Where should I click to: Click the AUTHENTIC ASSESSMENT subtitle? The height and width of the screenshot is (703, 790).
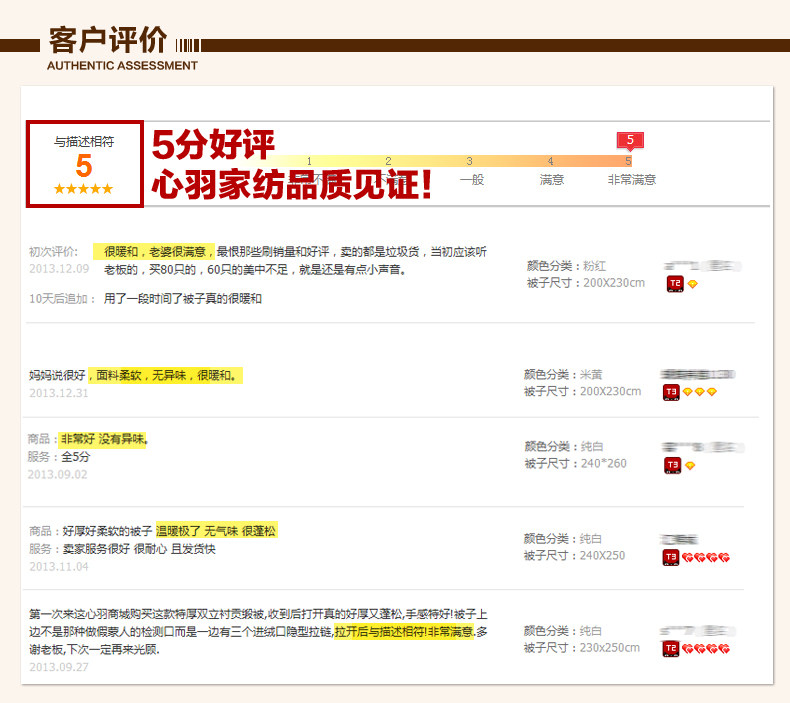point(122,66)
